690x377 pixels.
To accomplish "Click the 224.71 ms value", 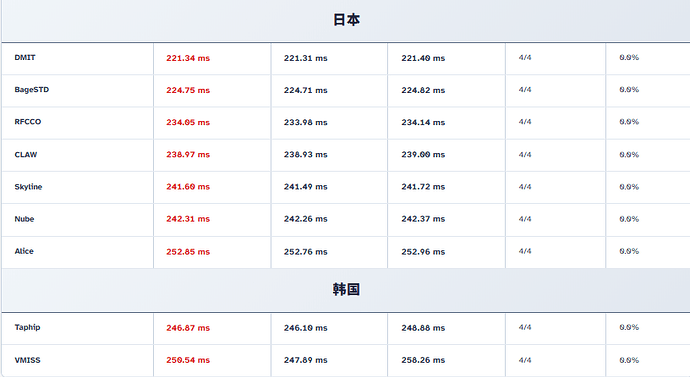I will (305, 90).
